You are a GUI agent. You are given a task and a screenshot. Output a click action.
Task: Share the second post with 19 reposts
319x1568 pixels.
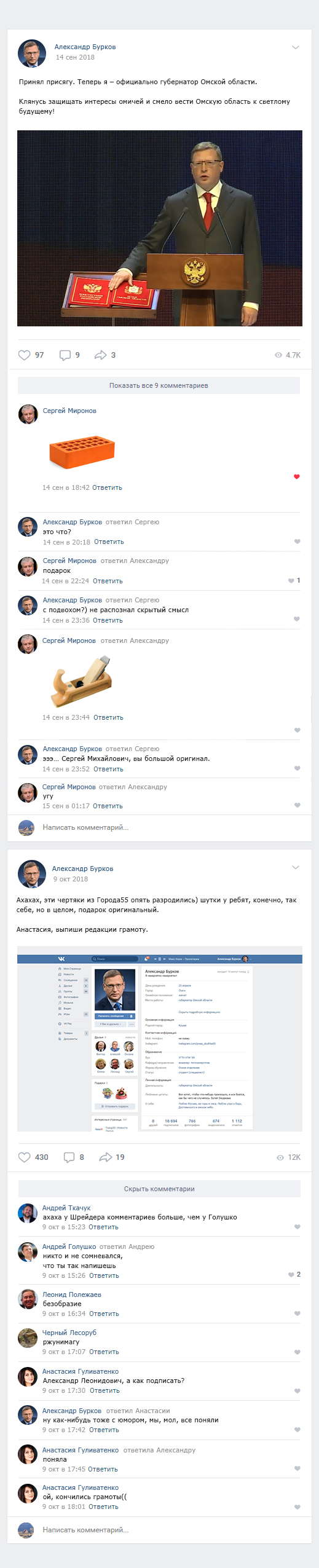[106, 1157]
